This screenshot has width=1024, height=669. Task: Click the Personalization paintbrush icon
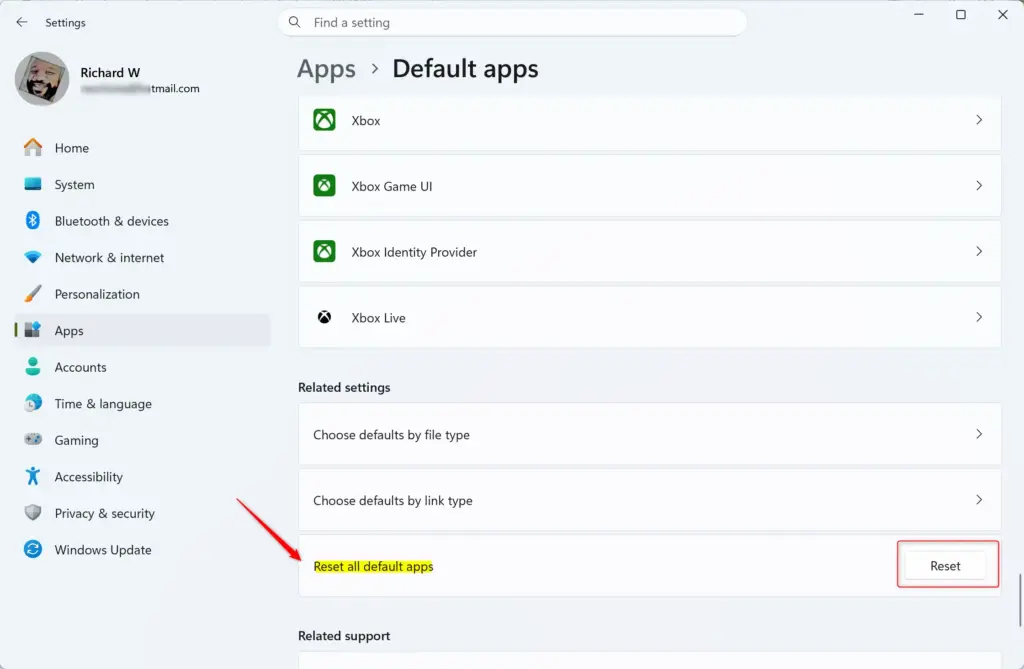click(x=33, y=294)
